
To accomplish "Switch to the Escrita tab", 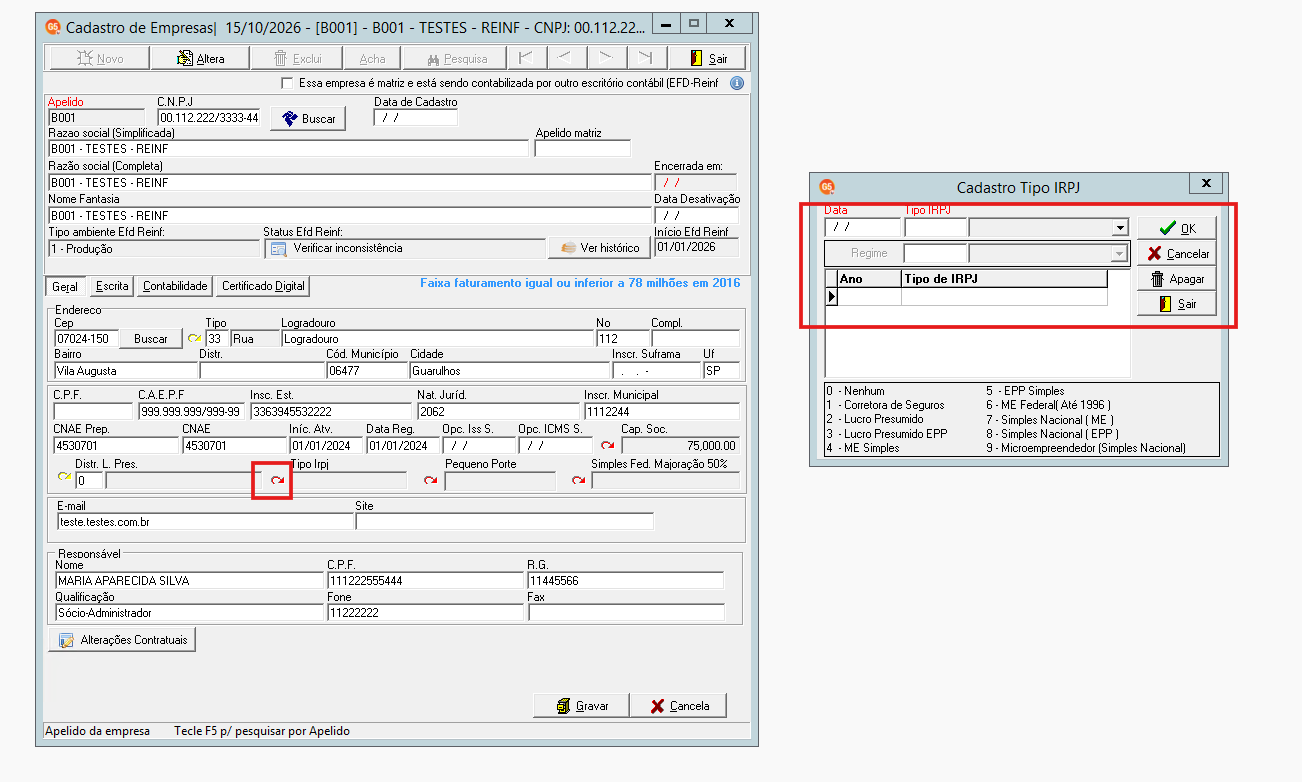I will 112,286.
